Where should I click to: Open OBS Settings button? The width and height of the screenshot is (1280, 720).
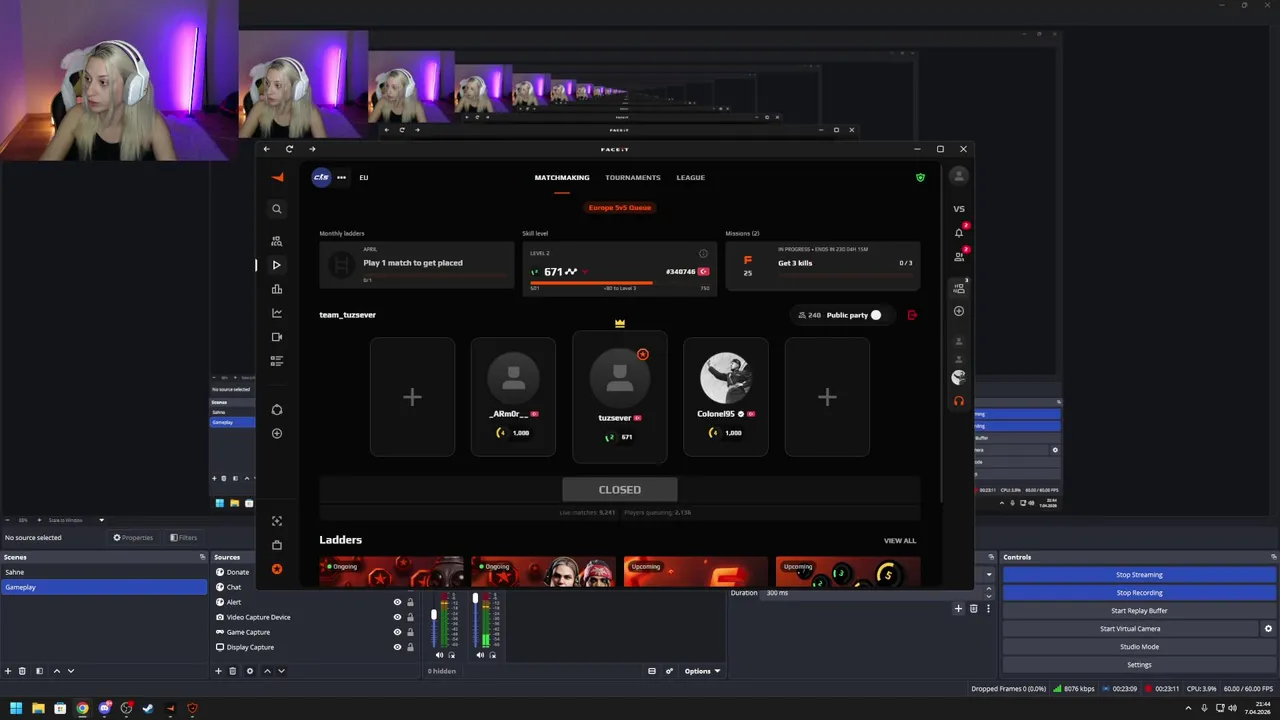[x=1139, y=665]
